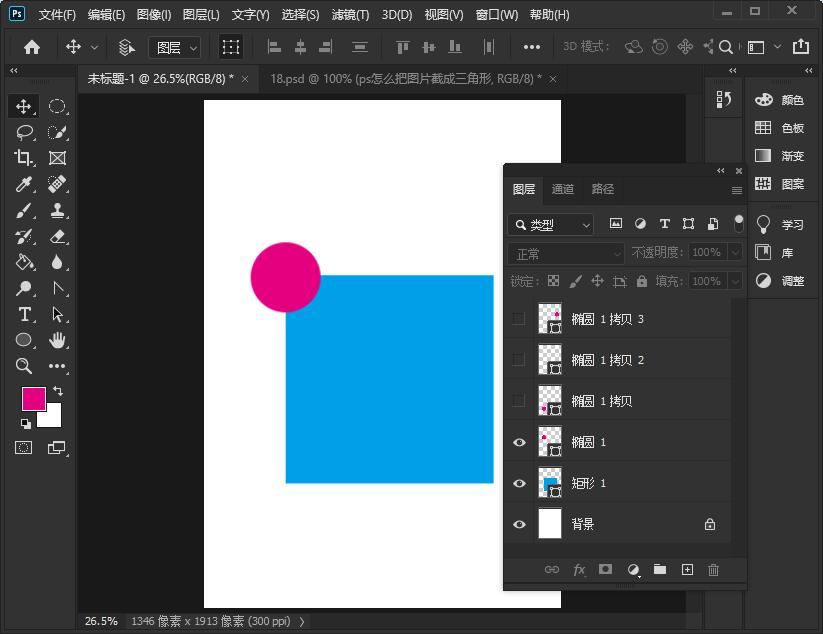Open the 学习 panel button
This screenshot has height=634, width=823.
(781, 224)
